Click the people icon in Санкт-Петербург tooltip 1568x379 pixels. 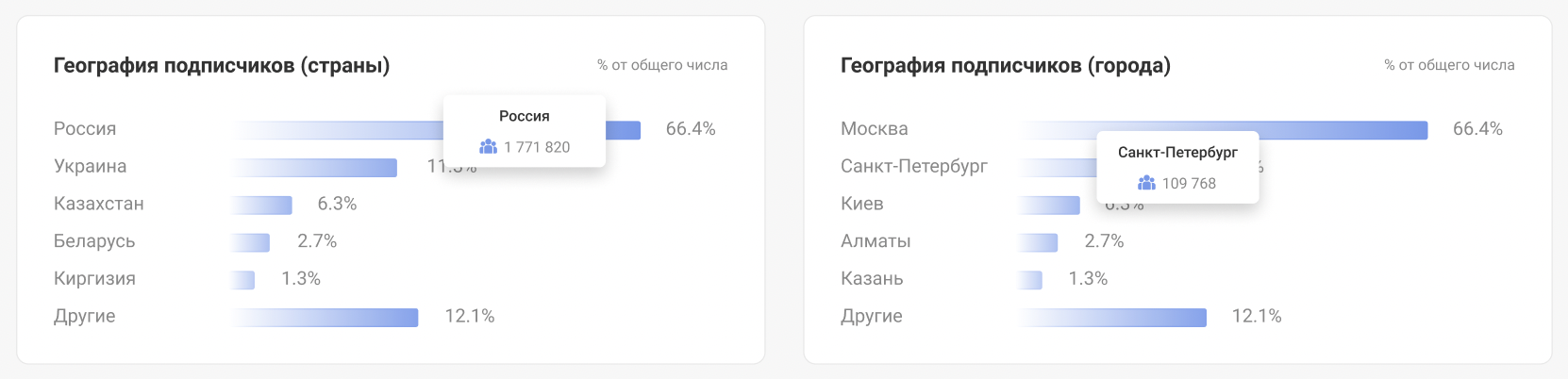click(x=1146, y=183)
